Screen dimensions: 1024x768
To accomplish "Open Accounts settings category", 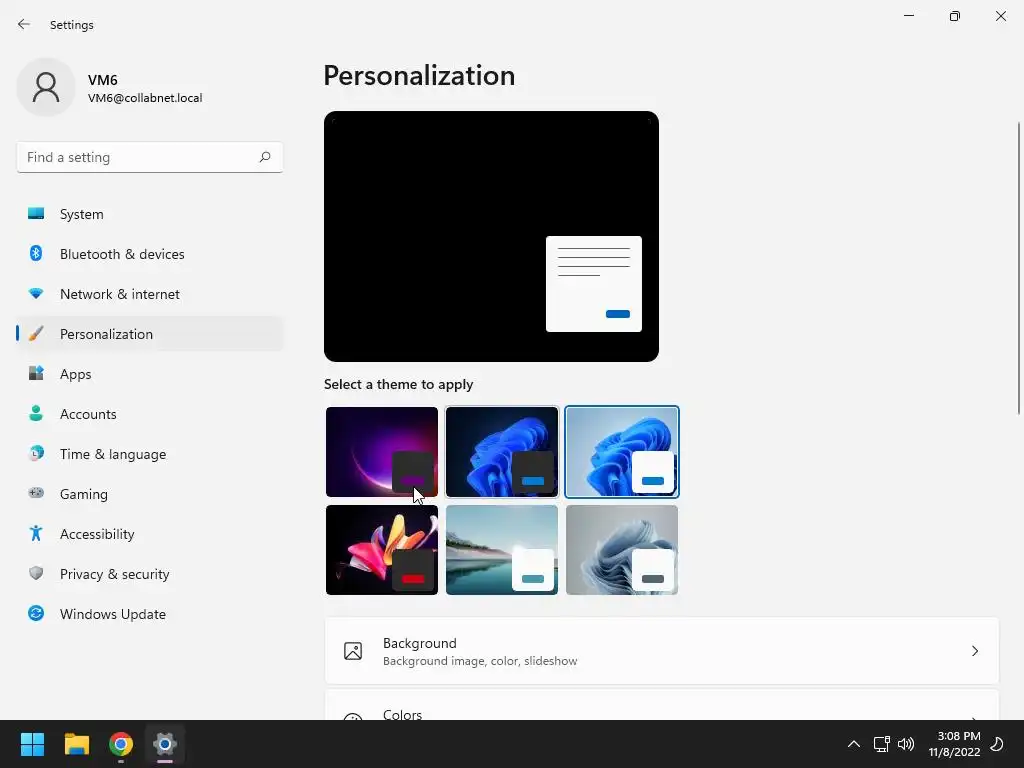I will 150,414.
